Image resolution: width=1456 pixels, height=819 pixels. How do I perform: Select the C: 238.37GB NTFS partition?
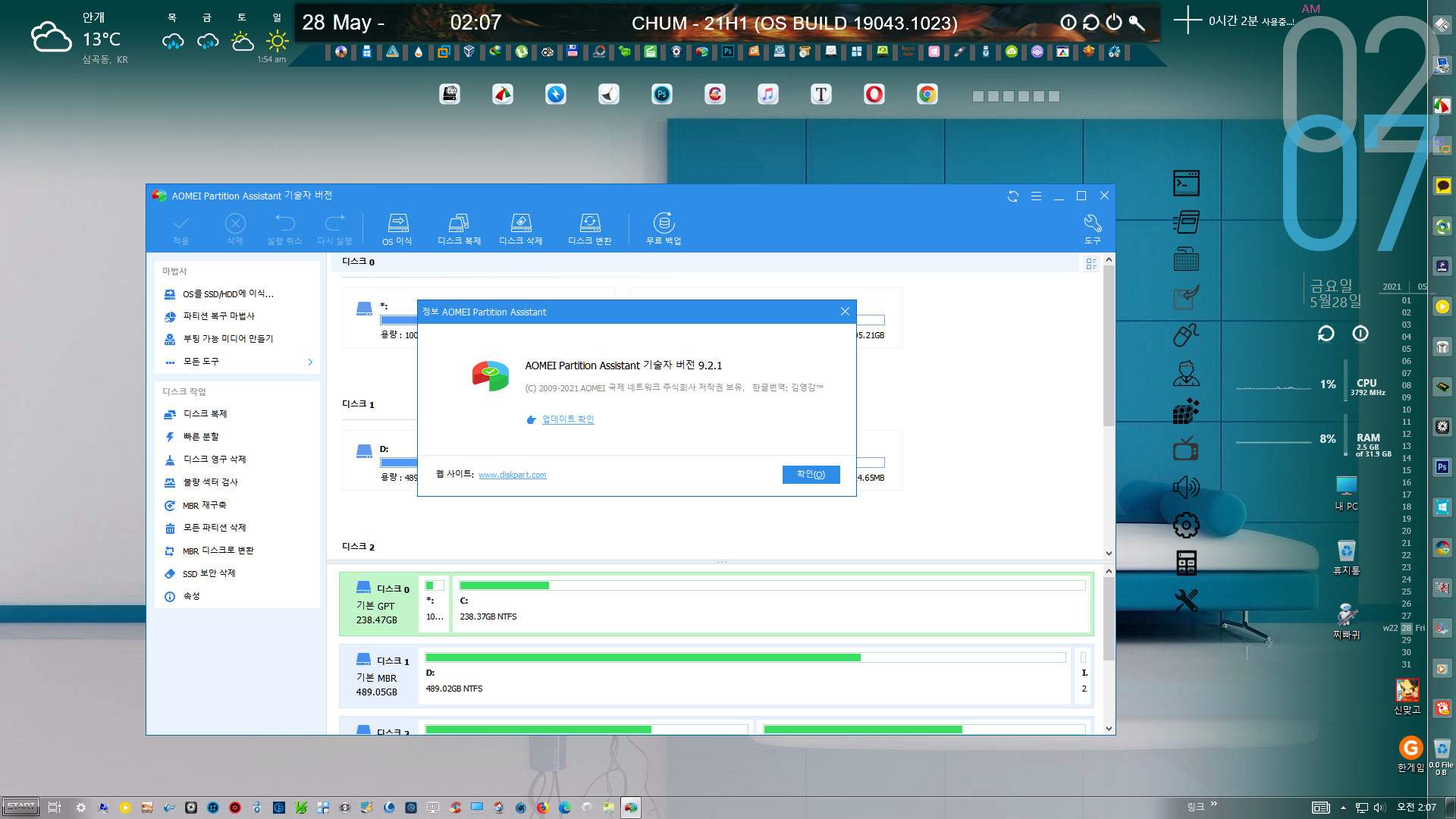coord(772,604)
